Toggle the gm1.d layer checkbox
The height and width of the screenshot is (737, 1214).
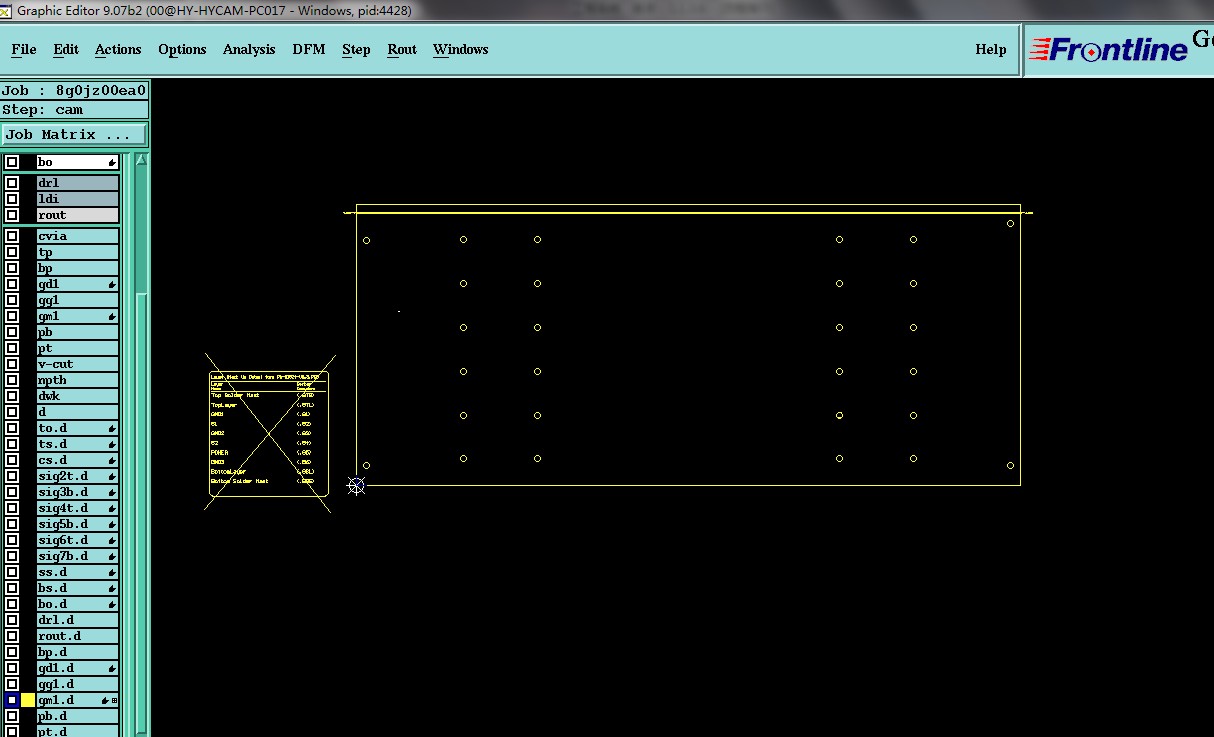pyautogui.click(x=12, y=700)
